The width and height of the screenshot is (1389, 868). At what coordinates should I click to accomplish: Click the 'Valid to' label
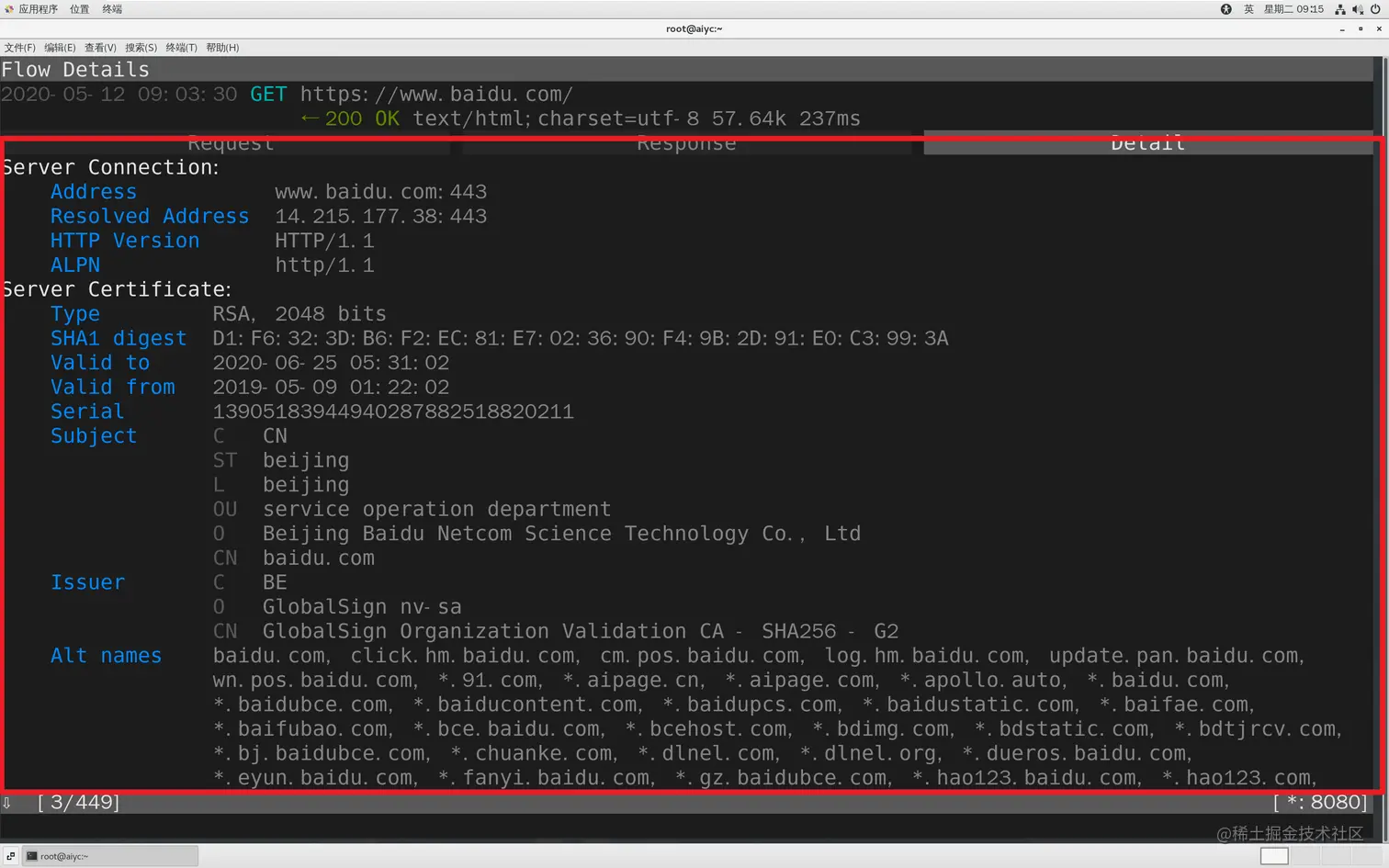(100, 363)
